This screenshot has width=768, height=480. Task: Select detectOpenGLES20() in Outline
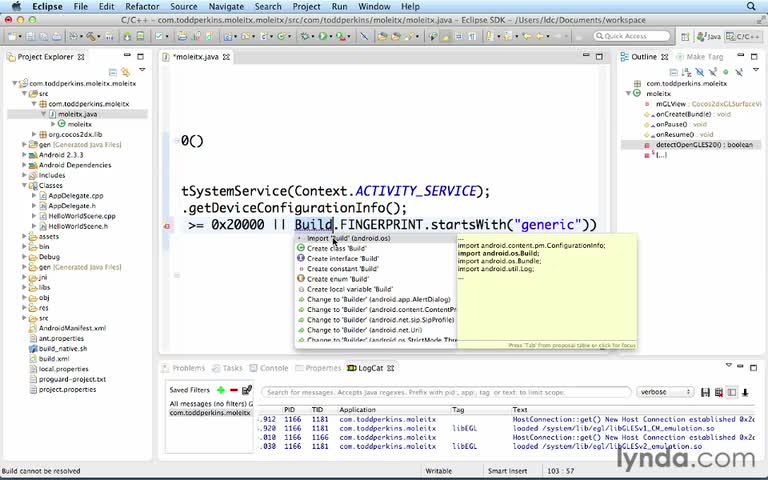pos(704,144)
